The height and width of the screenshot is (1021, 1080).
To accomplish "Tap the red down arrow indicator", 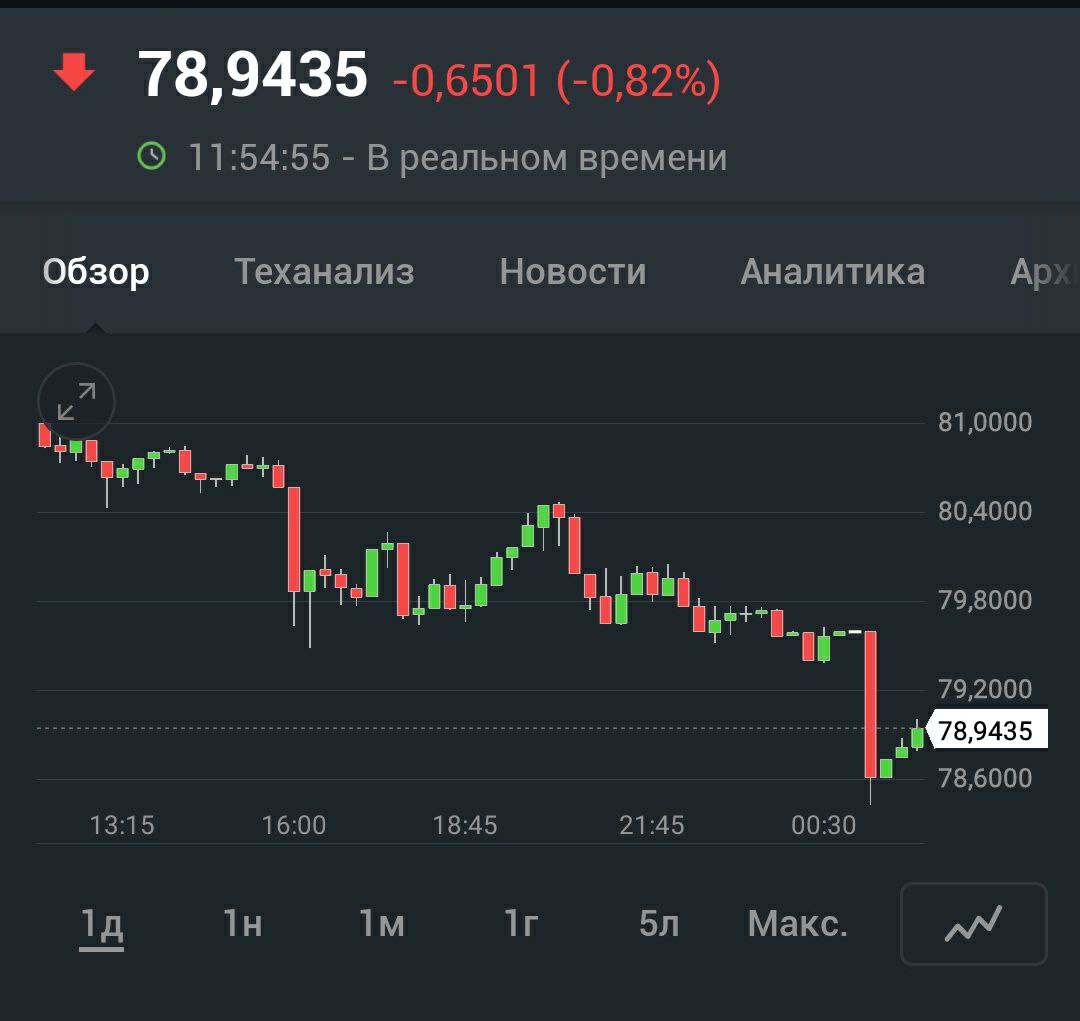I will [x=73, y=74].
